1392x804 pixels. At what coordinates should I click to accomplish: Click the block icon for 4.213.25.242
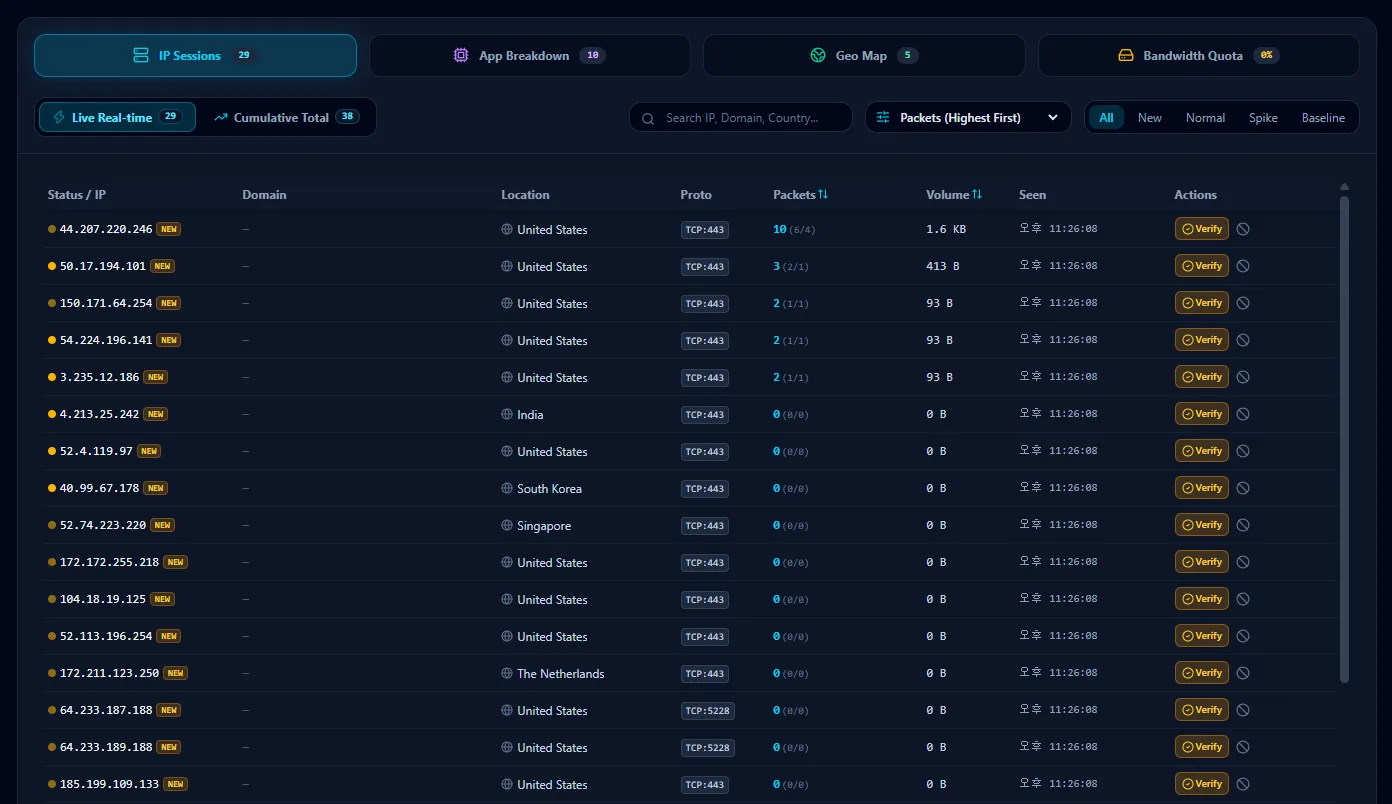pos(1243,414)
